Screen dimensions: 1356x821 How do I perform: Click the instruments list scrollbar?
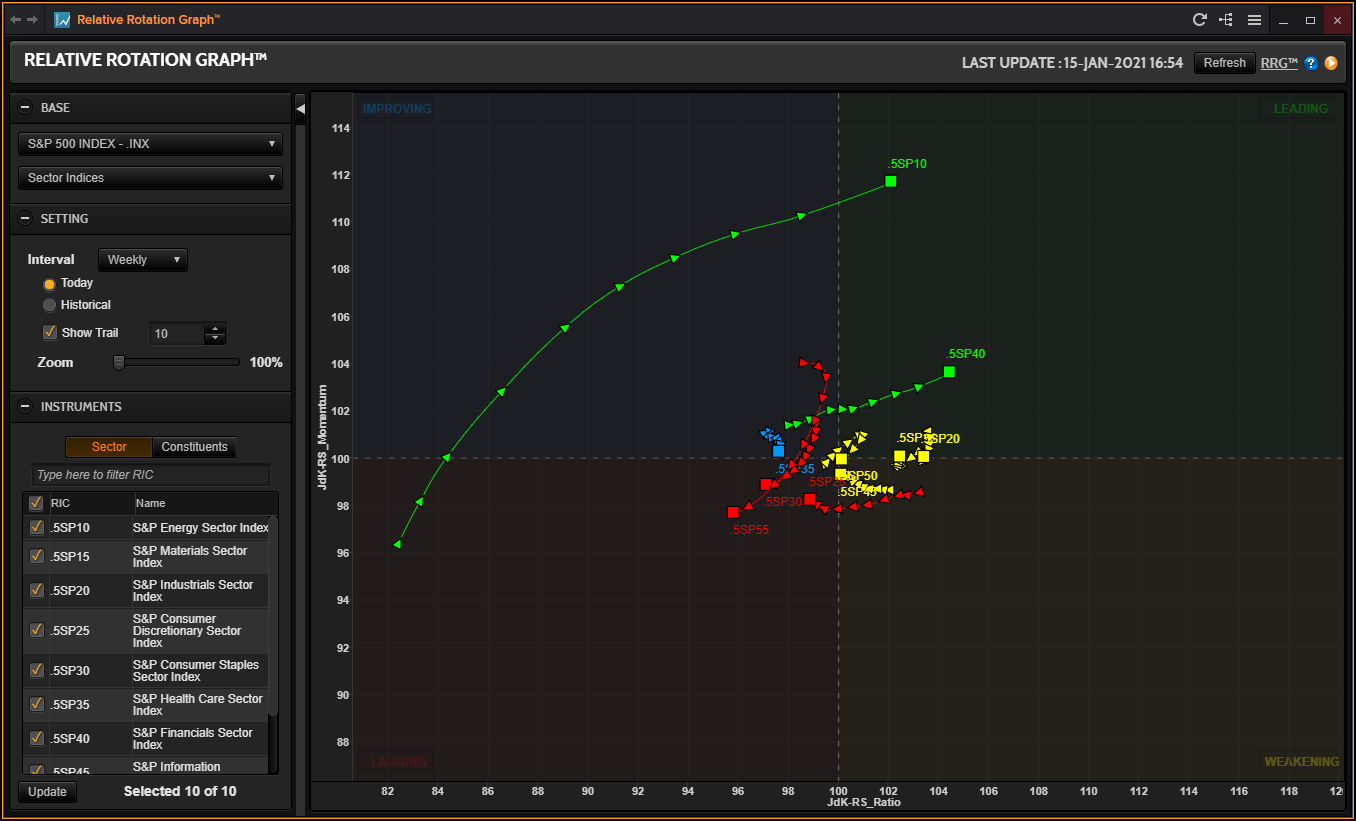pos(273,615)
